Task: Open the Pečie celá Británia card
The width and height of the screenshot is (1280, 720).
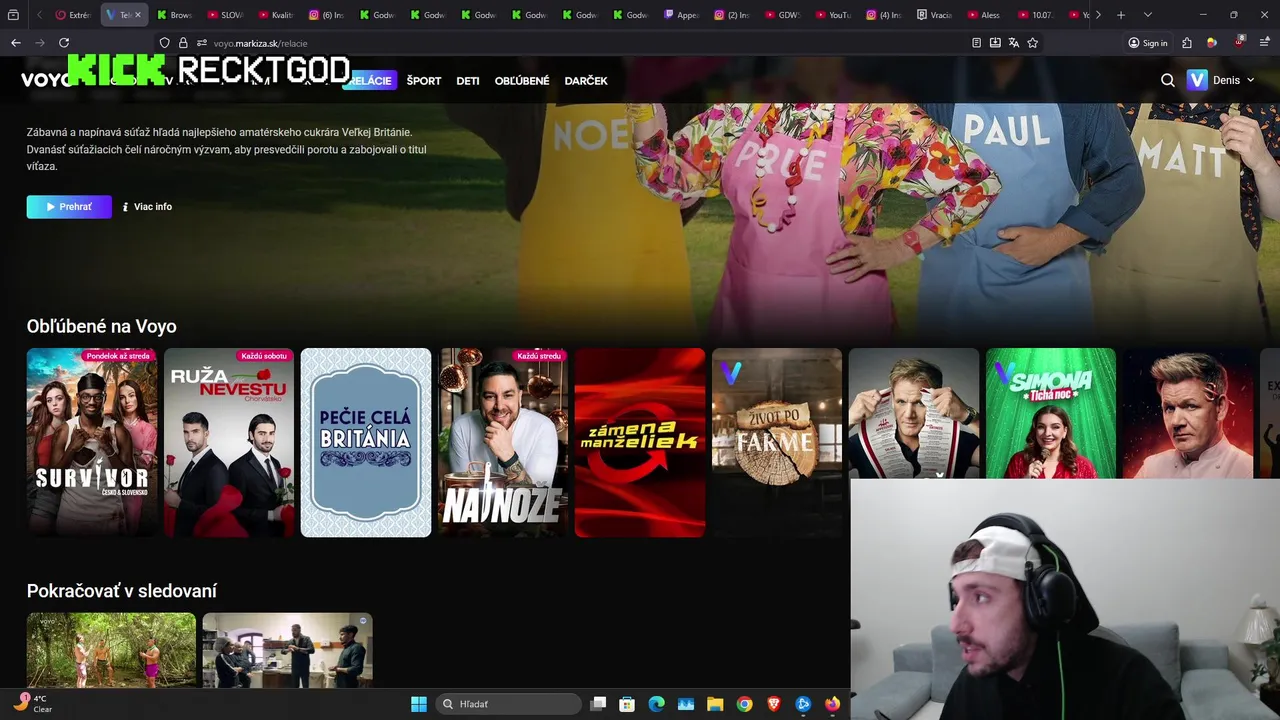Action: pyautogui.click(x=366, y=442)
